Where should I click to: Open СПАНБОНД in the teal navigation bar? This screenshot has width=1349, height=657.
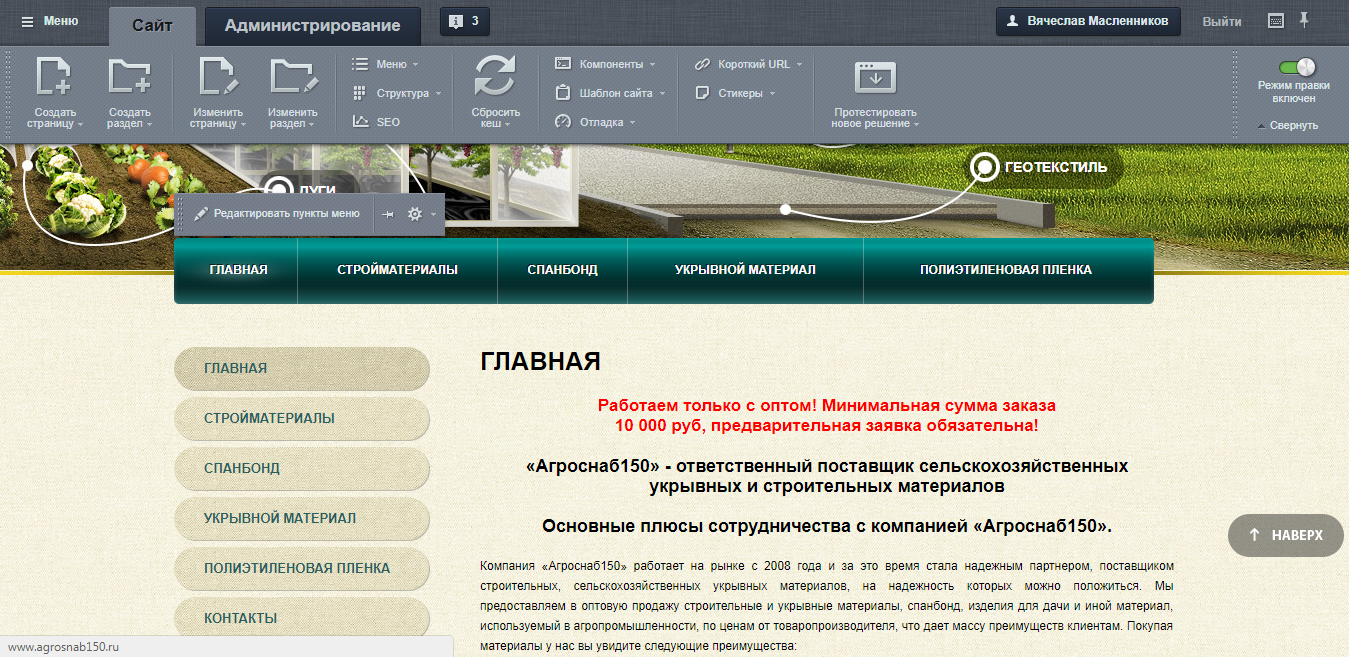click(562, 270)
